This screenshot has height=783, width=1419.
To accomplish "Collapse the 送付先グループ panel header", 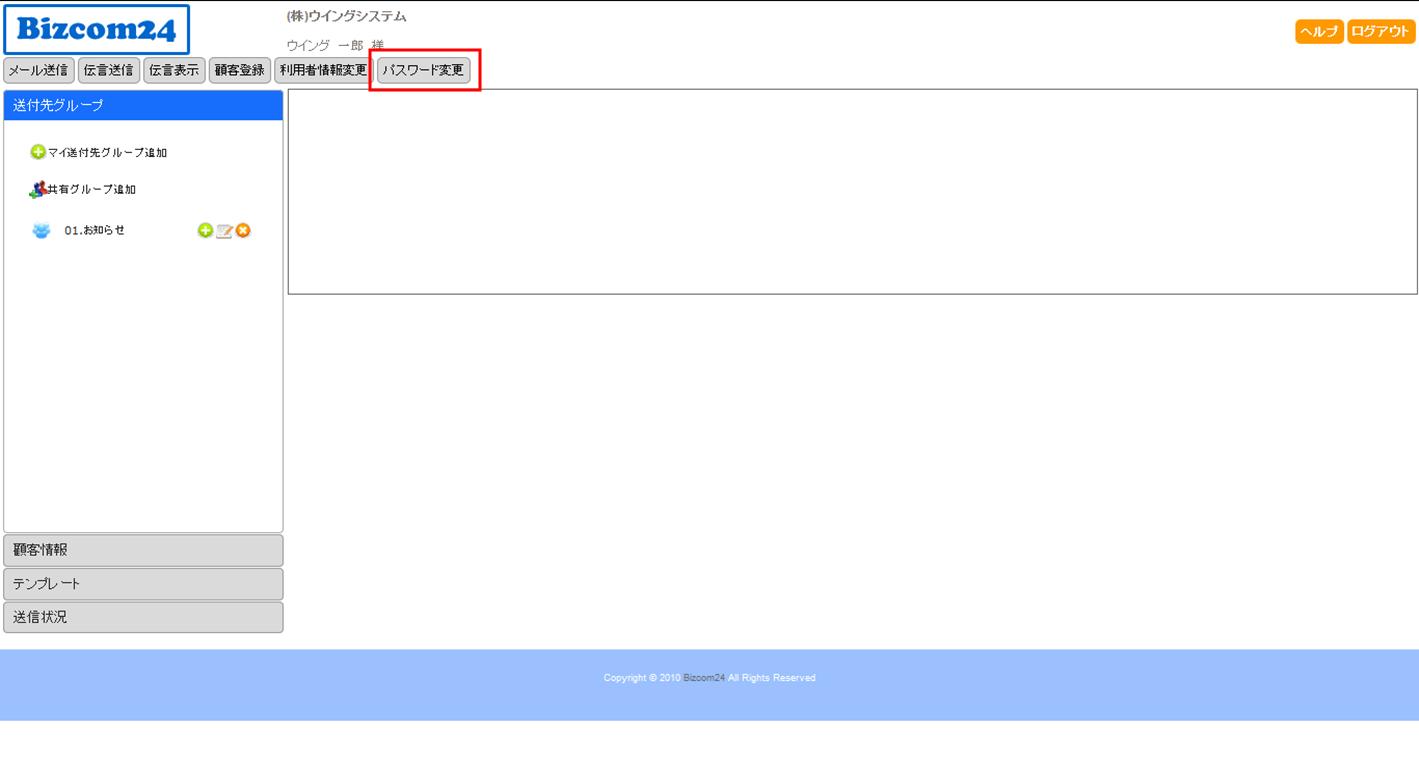I will (x=143, y=105).
